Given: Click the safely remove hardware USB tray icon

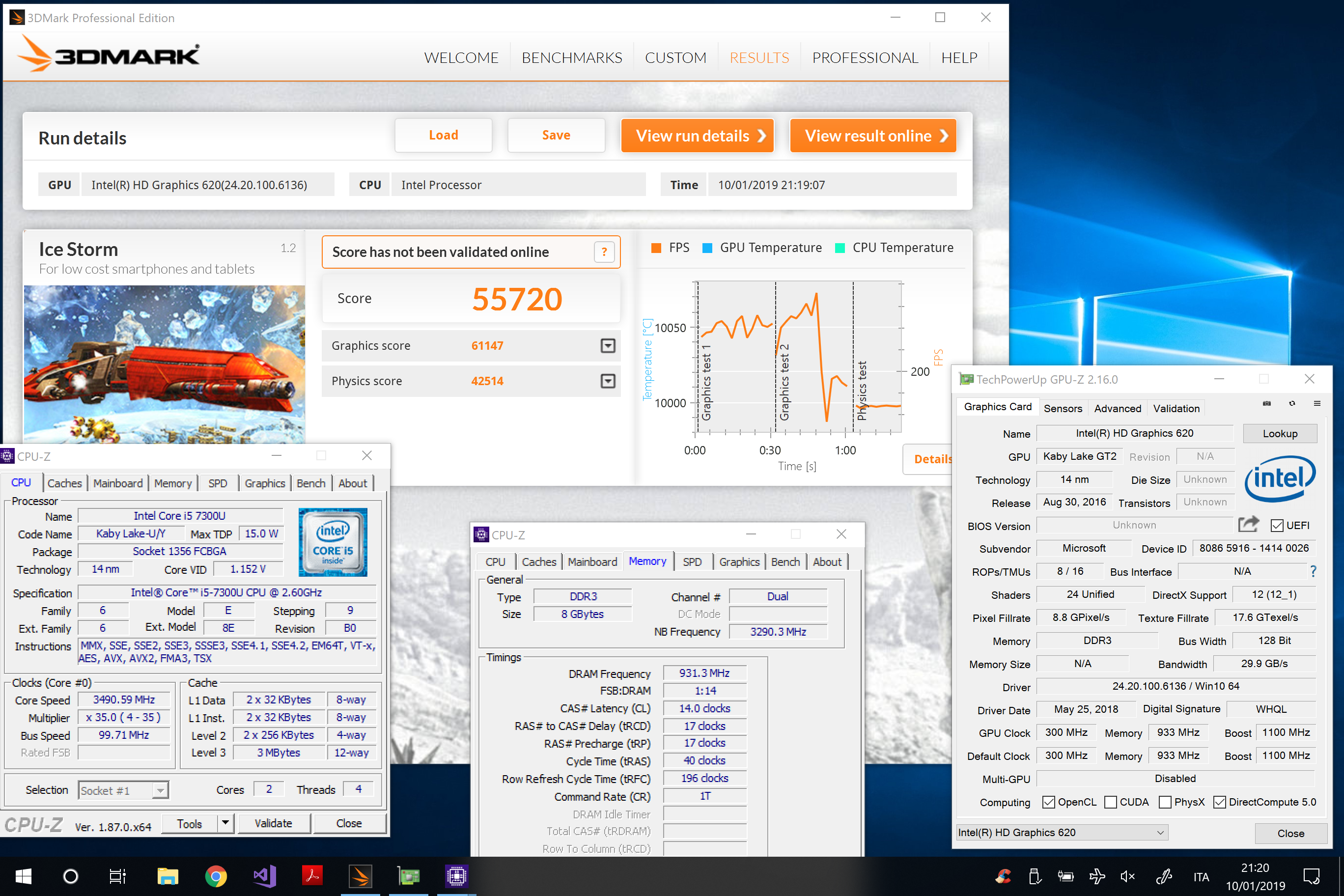Looking at the screenshot, I should (x=1035, y=876).
